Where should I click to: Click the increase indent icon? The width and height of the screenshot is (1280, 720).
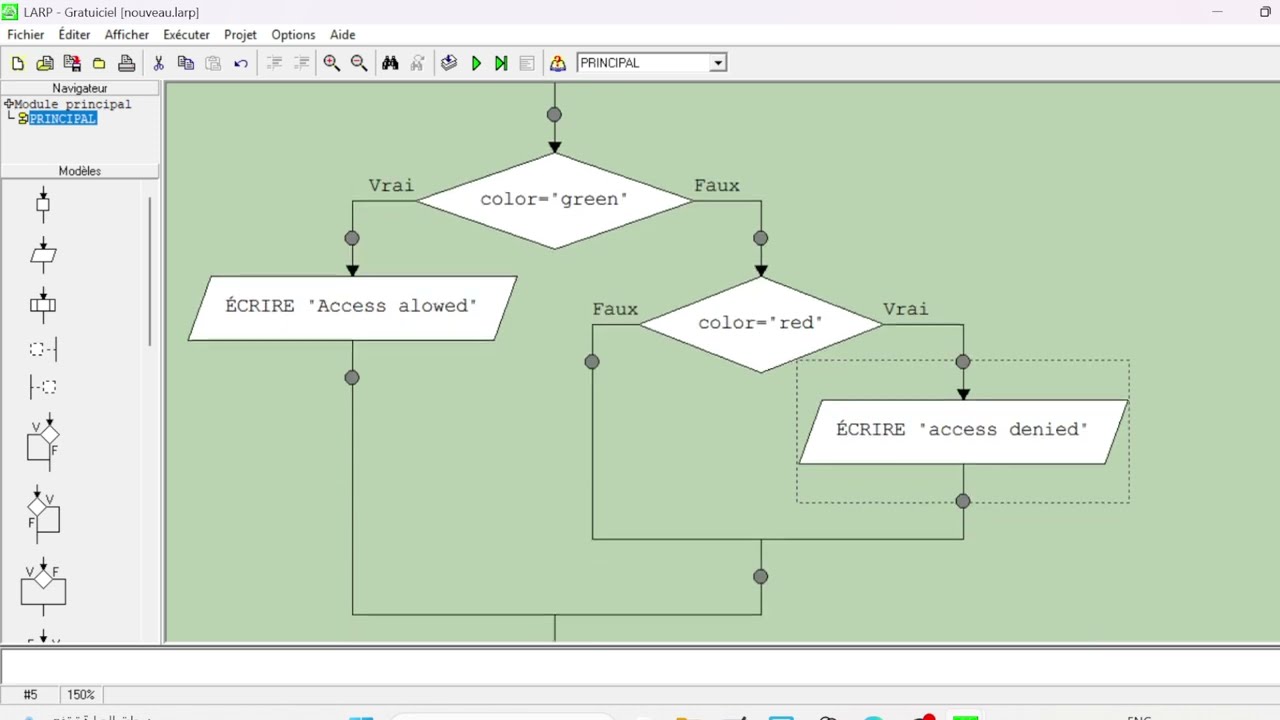point(301,63)
